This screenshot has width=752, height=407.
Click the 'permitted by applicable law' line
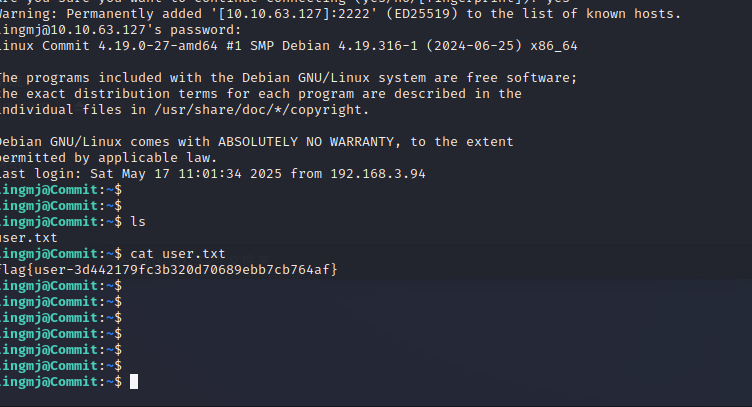click(x=108, y=158)
